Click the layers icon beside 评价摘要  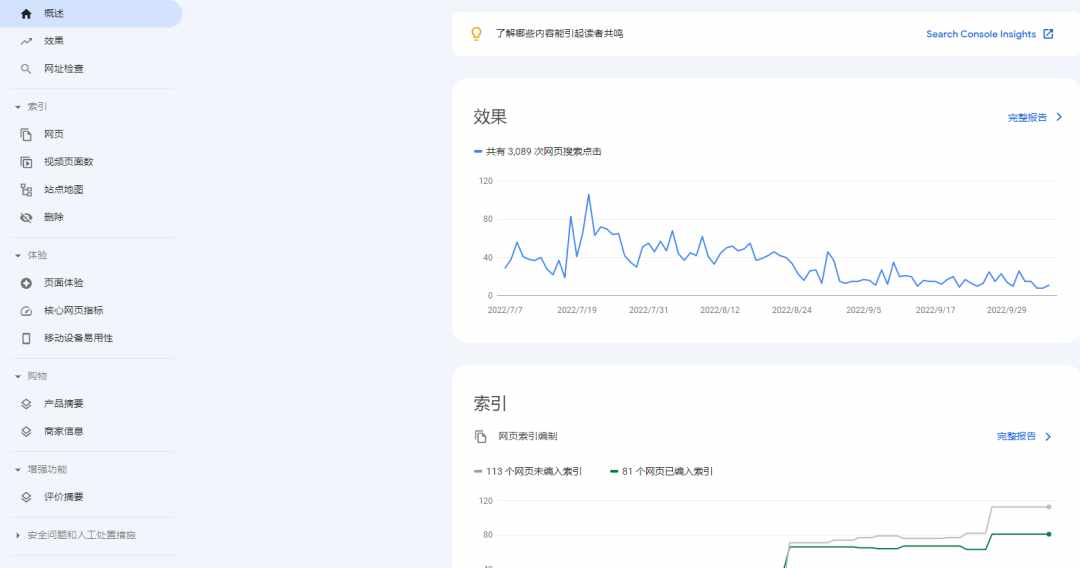point(26,497)
